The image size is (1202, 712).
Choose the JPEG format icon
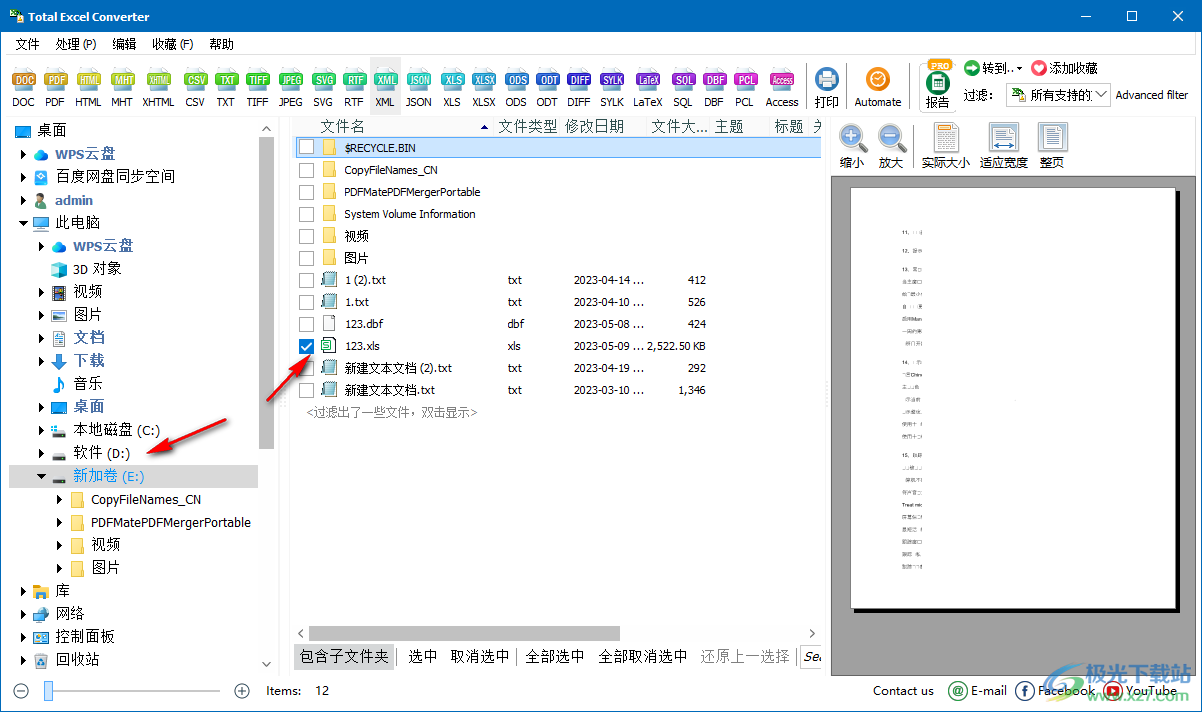point(291,89)
